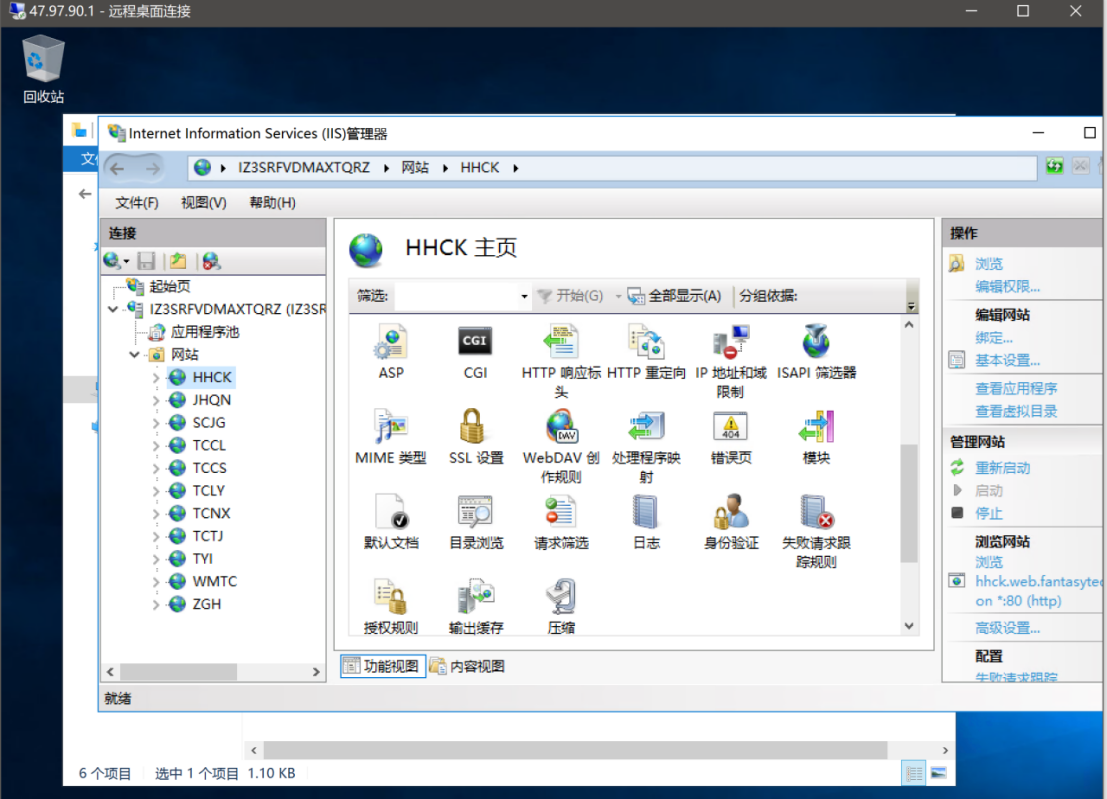Open the MIME 类型 icon
The image size is (1107, 799).
(390, 428)
